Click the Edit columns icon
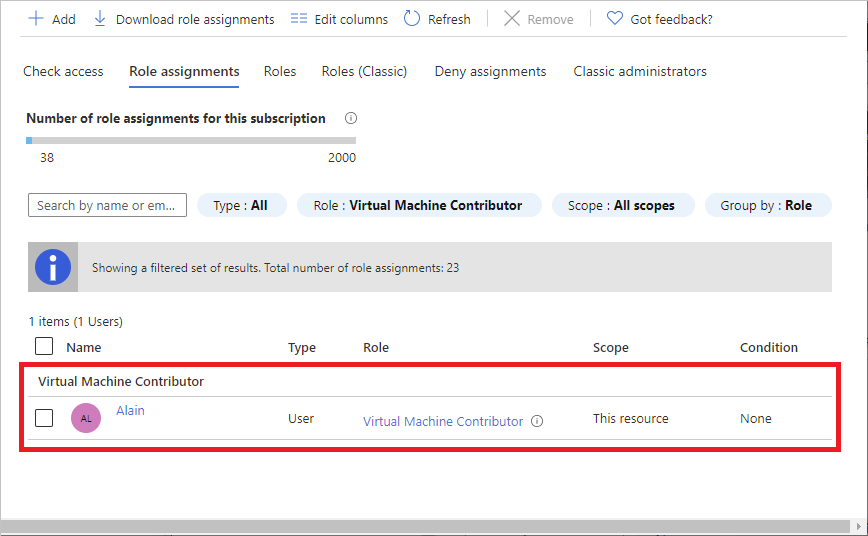The height and width of the screenshot is (536, 868). click(299, 19)
